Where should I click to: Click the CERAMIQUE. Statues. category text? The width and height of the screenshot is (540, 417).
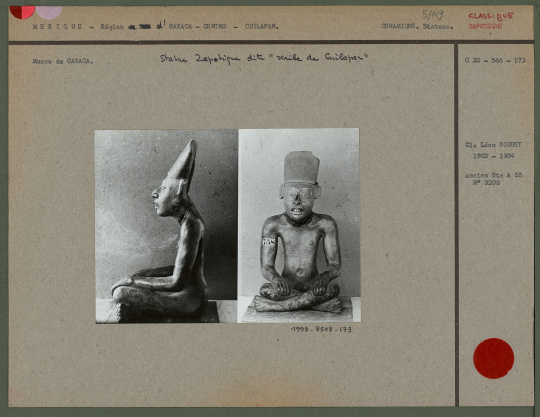tap(417, 26)
